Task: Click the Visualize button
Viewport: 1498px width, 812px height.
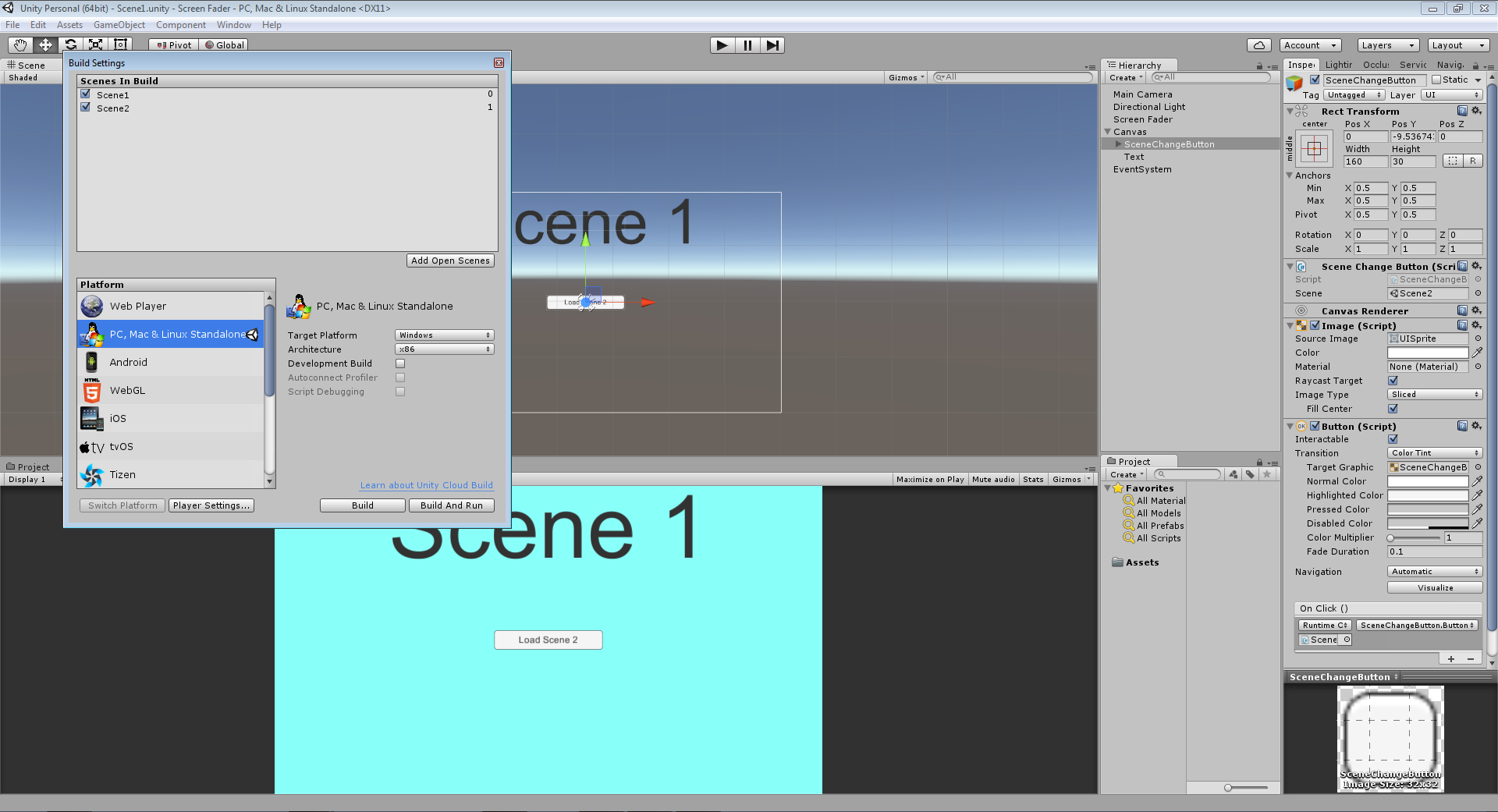Action: [1435, 588]
